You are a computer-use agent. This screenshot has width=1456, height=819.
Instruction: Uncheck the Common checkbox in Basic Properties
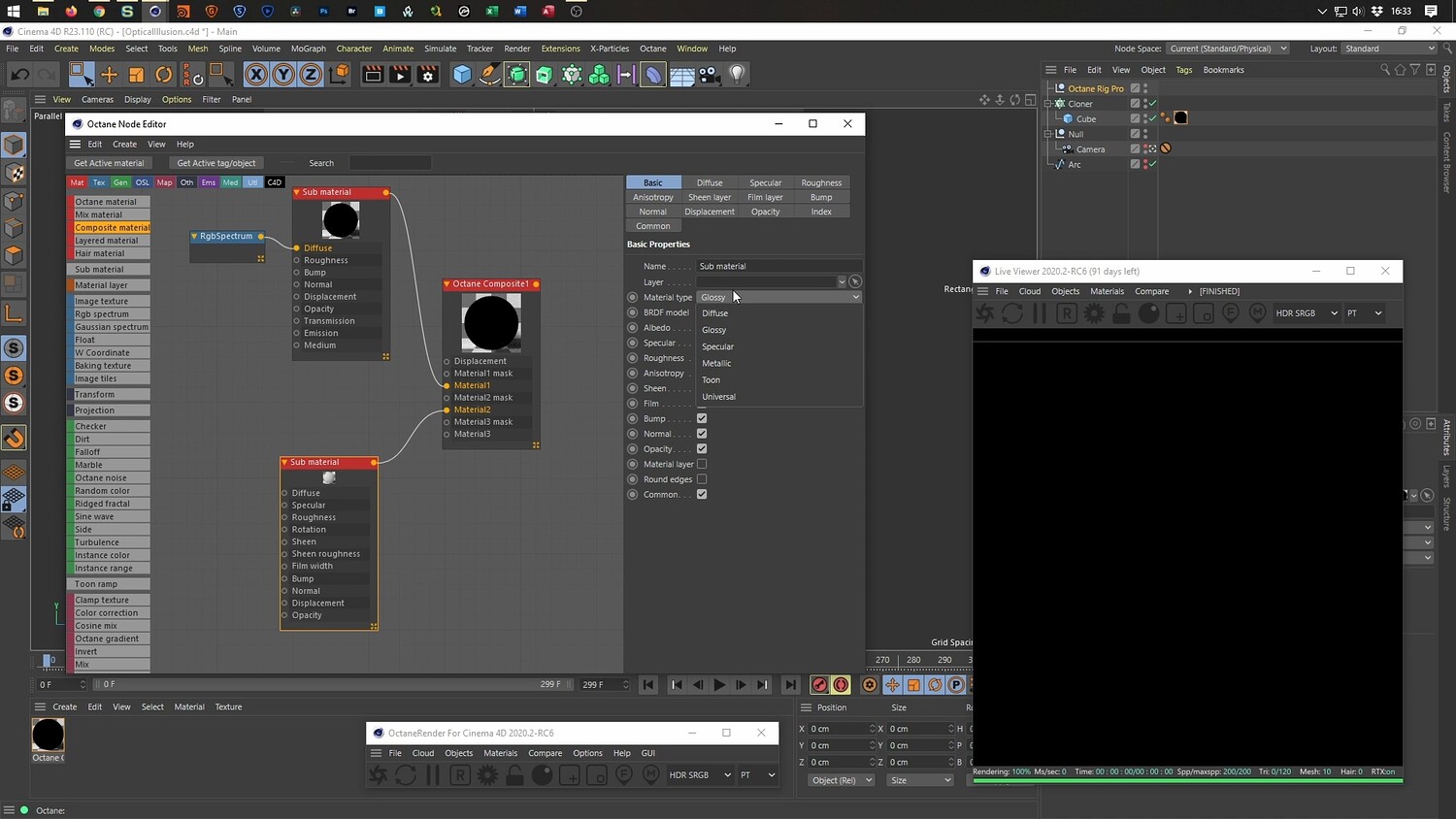[702, 494]
